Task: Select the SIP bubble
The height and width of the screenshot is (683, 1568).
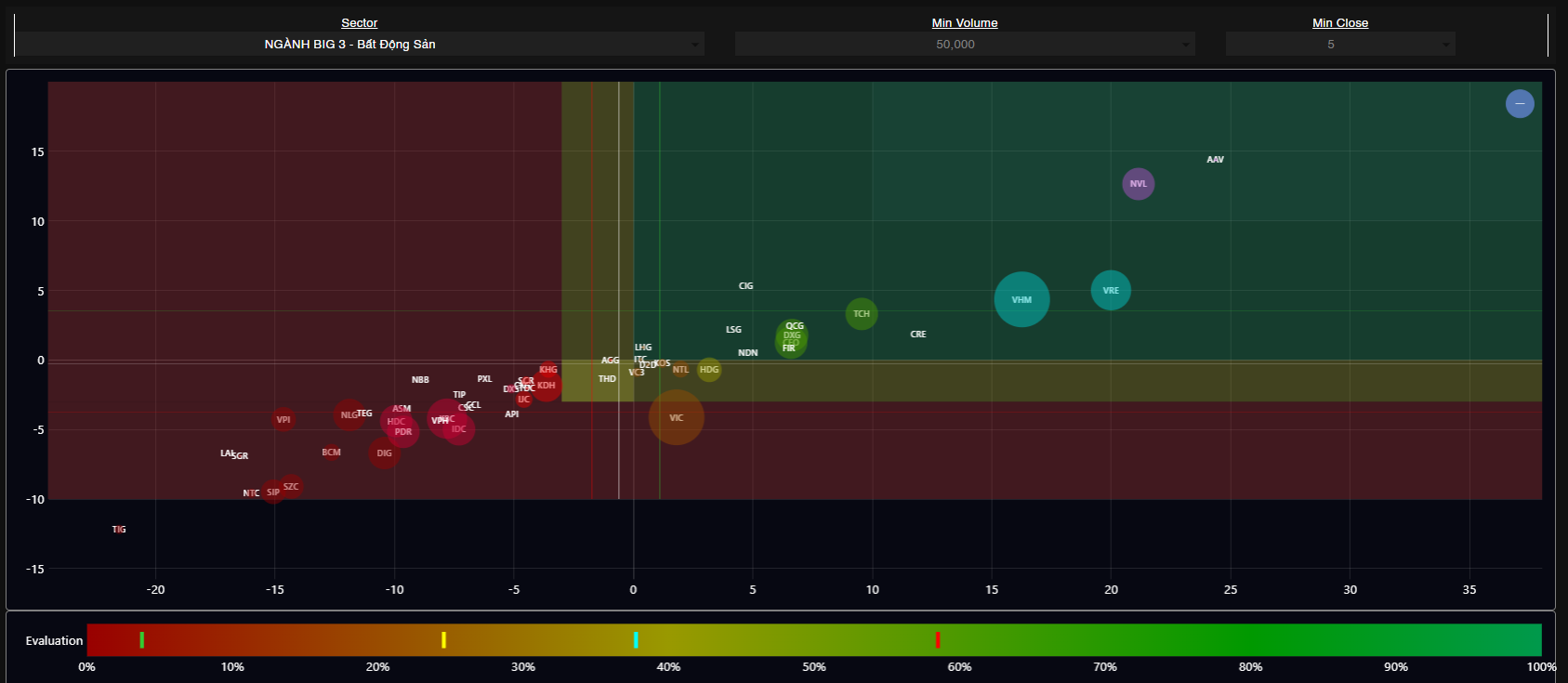Action: (272, 493)
